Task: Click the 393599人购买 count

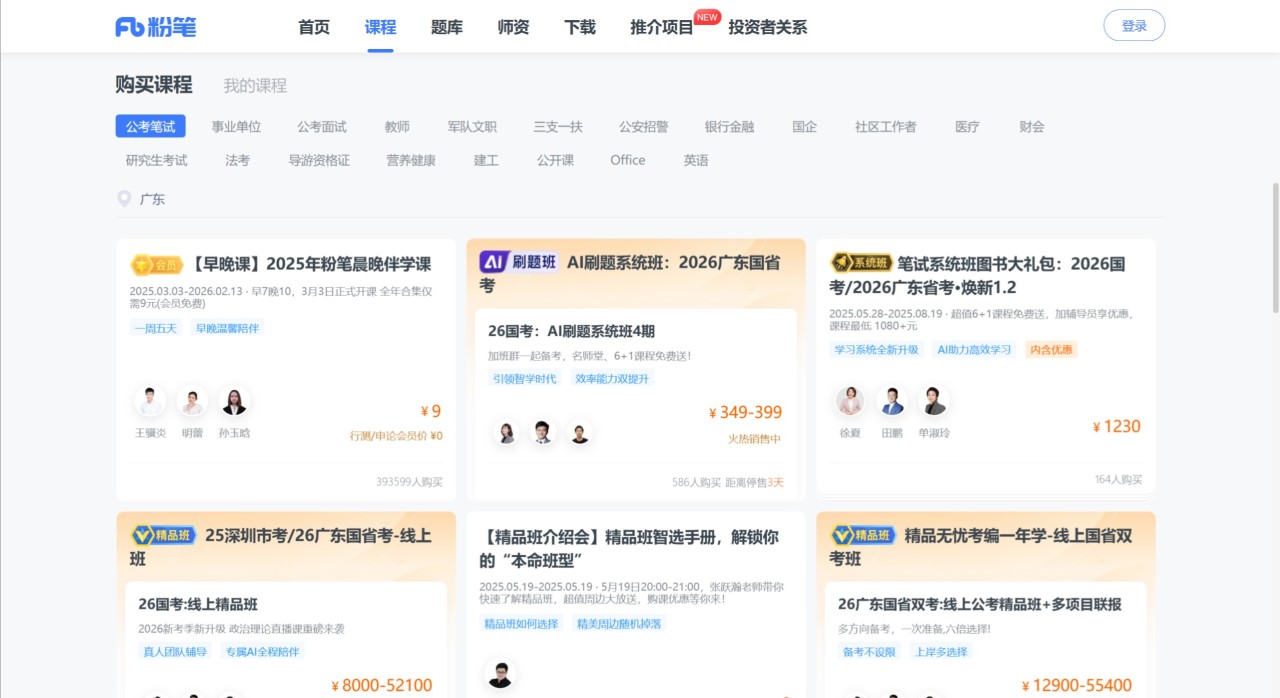Action: (x=409, y=482)
